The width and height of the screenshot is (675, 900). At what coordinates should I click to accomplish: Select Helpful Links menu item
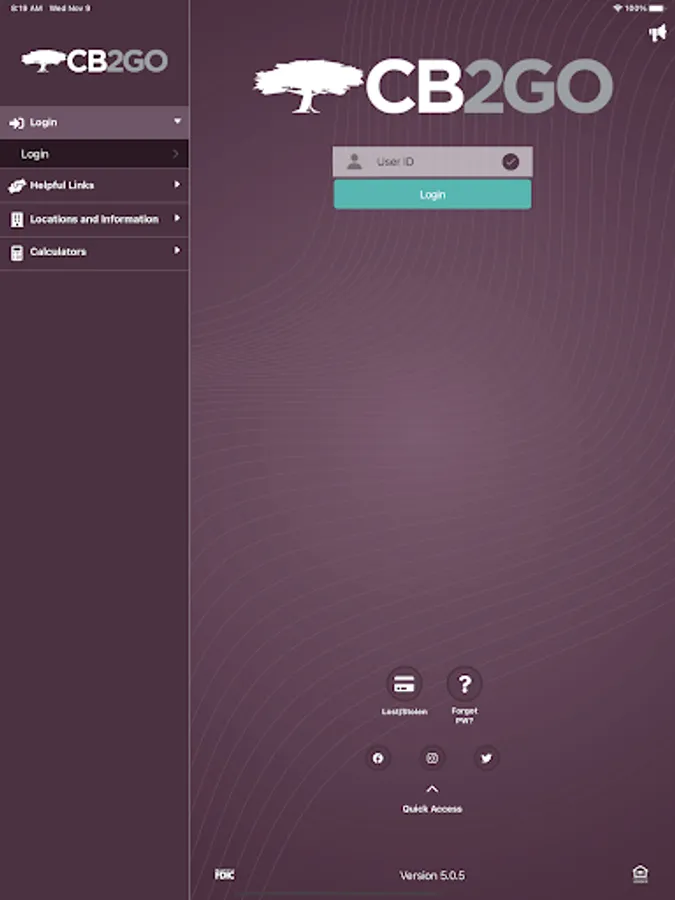pyautogui.click(x=94, y=185)
